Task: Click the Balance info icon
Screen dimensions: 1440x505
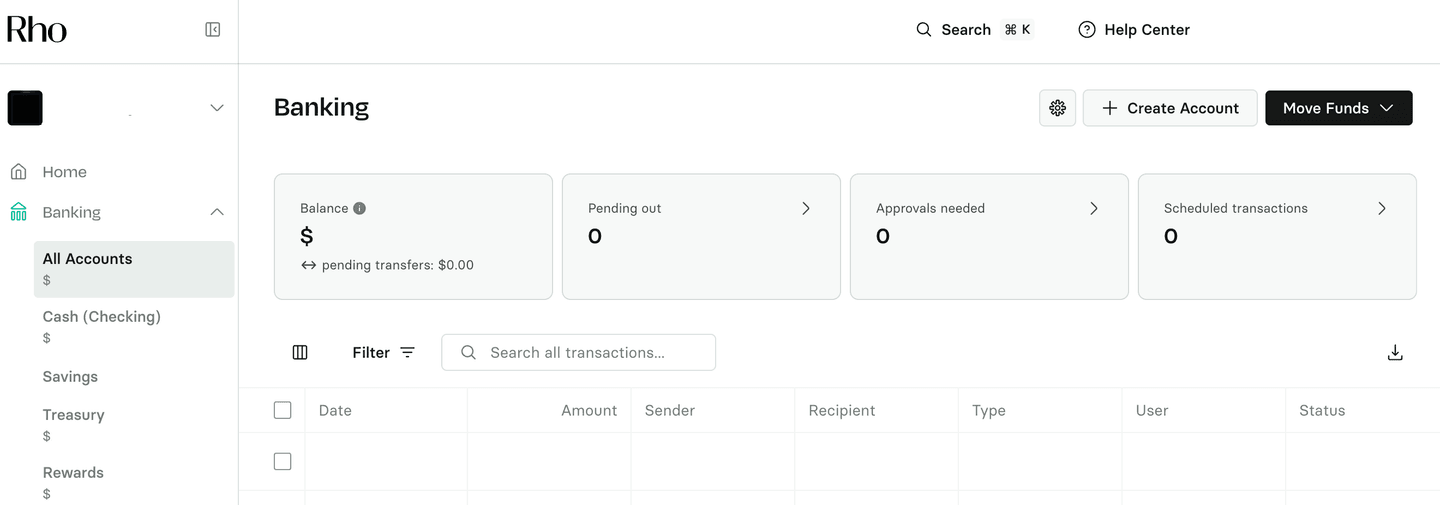Action: coord(360,209)
